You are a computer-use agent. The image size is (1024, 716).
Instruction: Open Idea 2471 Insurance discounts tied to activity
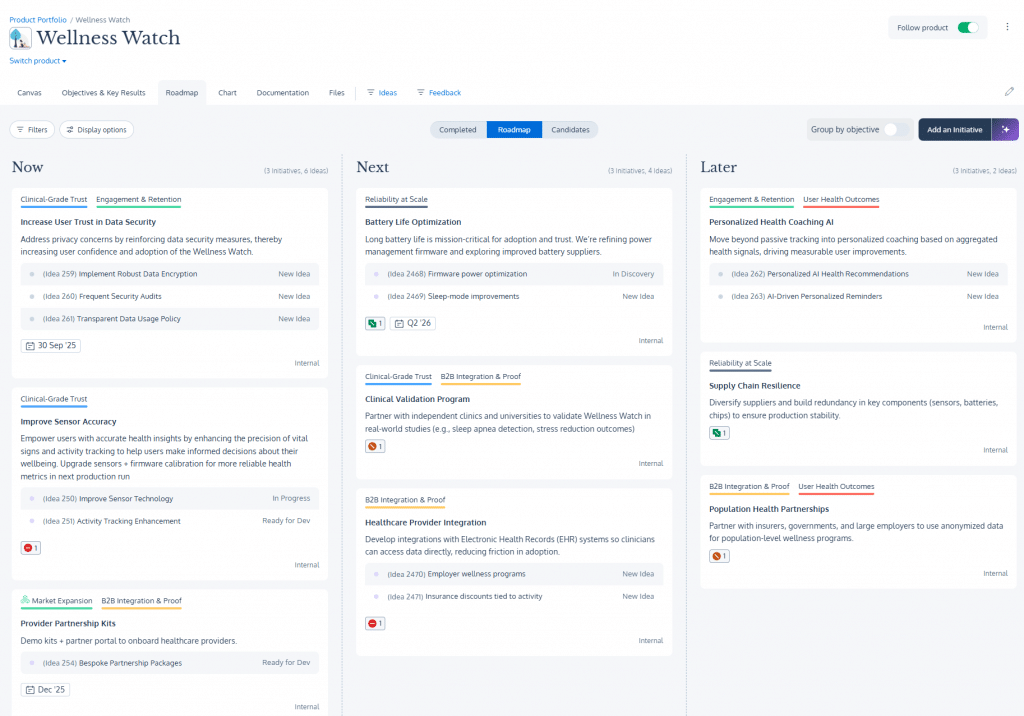click(514, 596)
